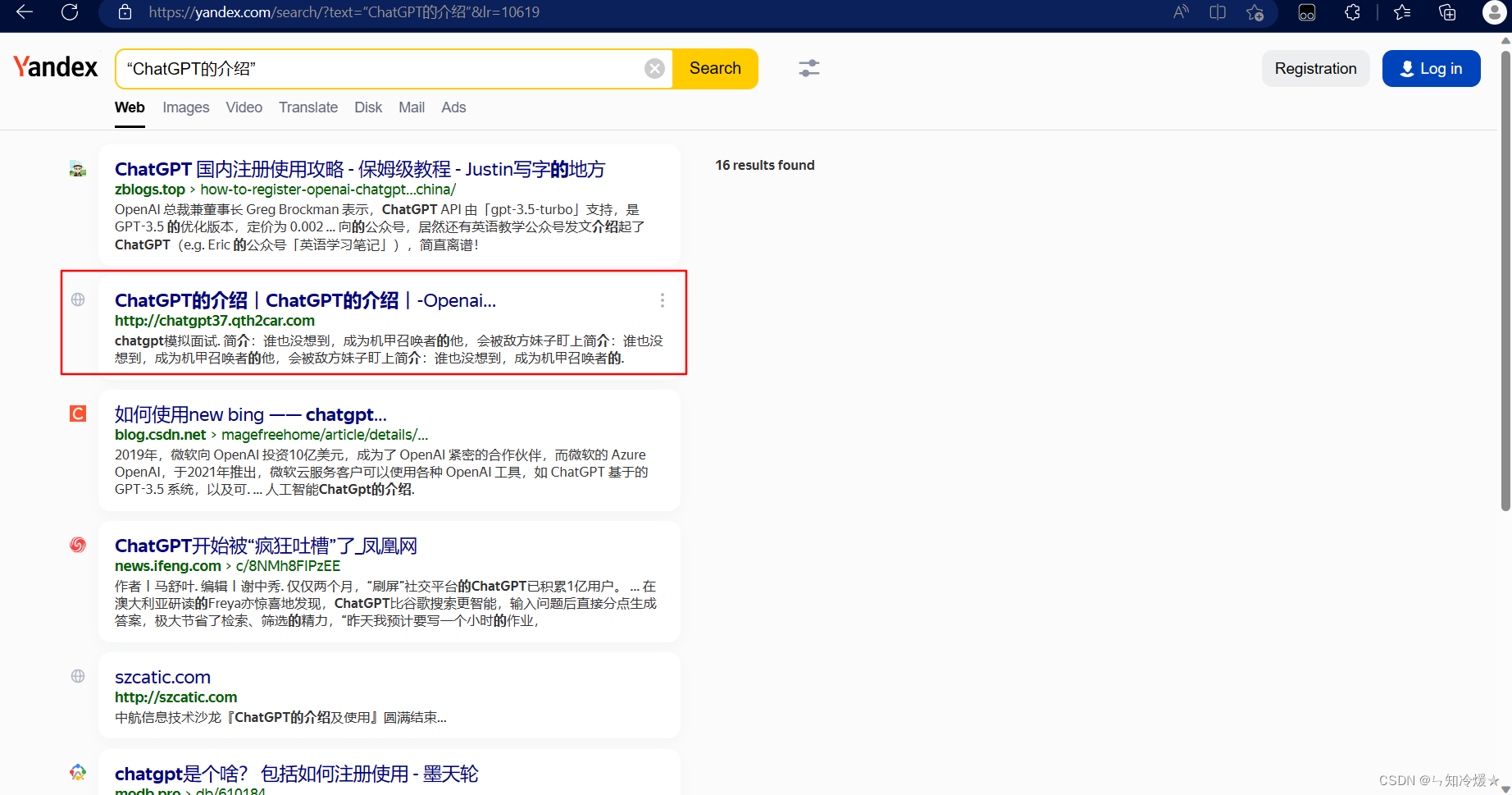
Task: Open ChatGPT 国内注册使用攻略 result title
Action: point(360,169)
